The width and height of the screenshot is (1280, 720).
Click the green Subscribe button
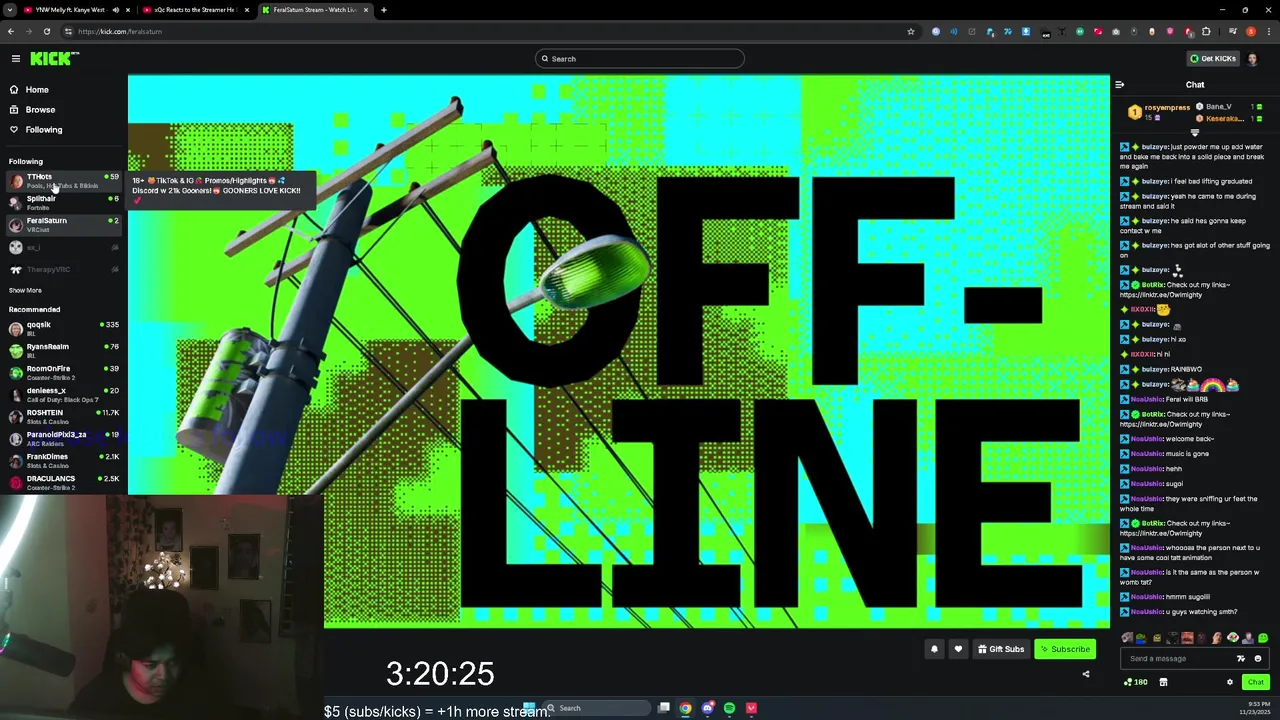1065,649
